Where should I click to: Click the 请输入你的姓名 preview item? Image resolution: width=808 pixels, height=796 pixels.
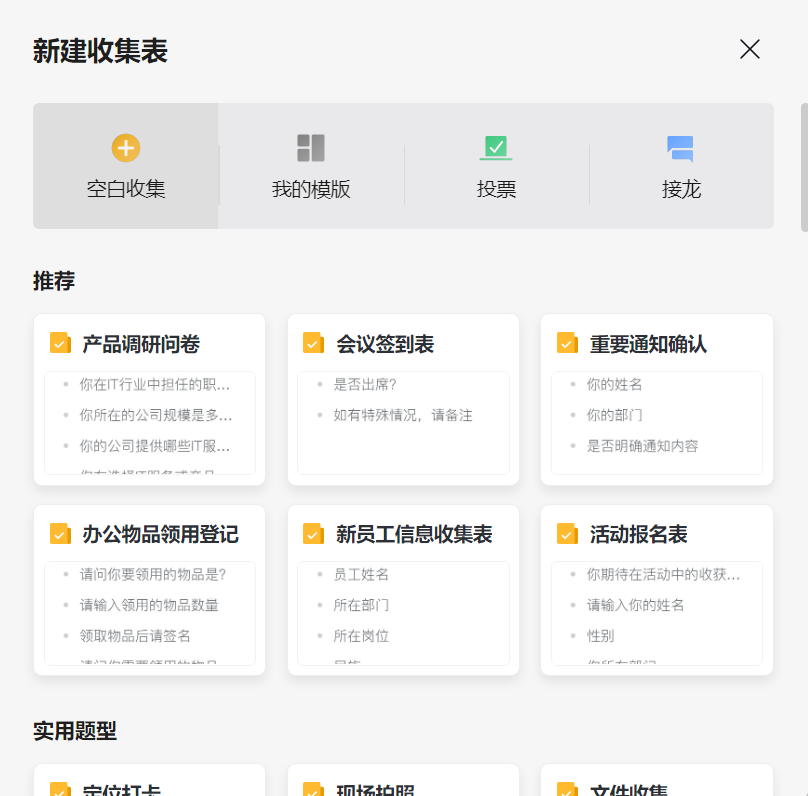point(635,605)
